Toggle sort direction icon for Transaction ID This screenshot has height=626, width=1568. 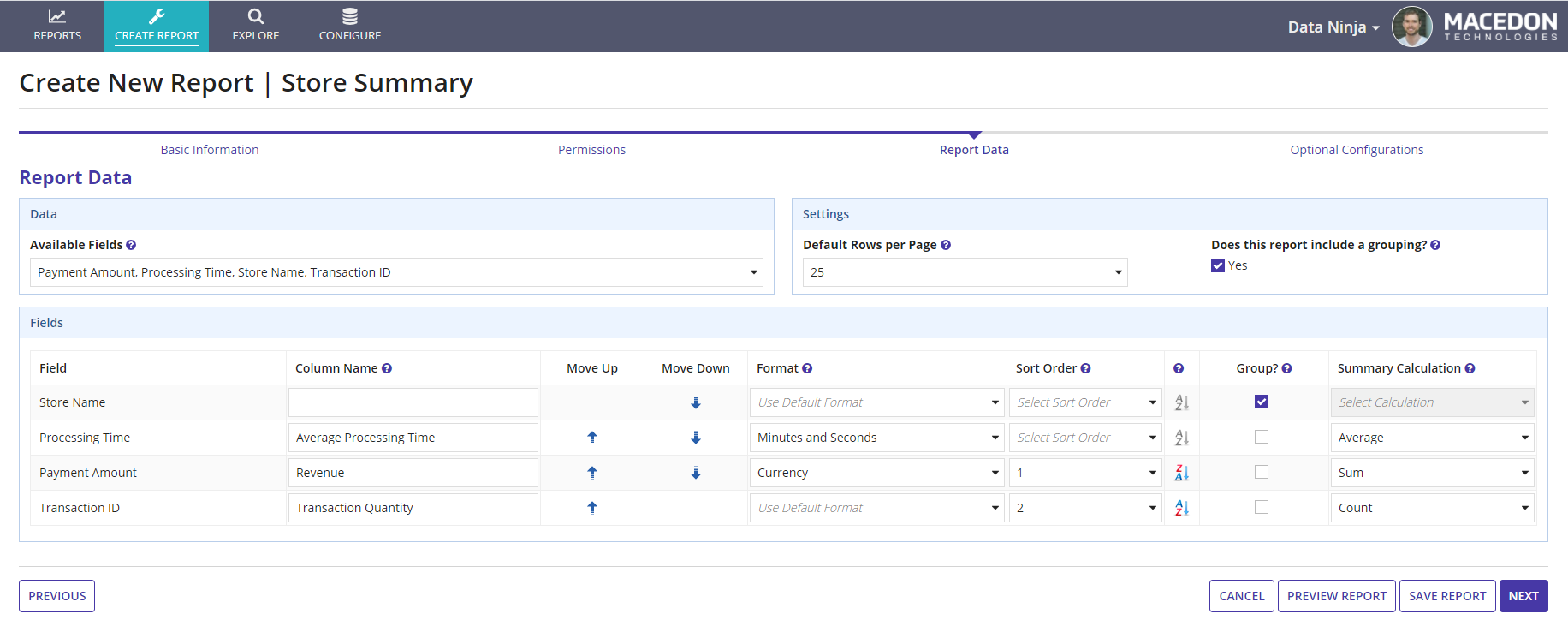click(1181, 508)
